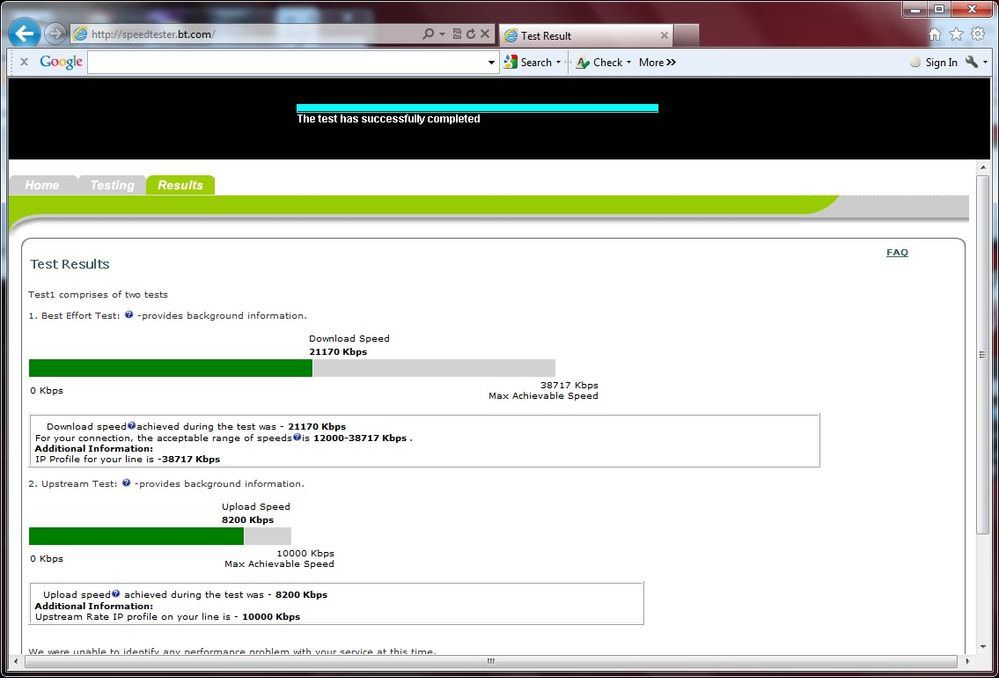Open the FAQ link
Image resolution: width=999 pixels, height=678 pixels.
tap(897, 252)
